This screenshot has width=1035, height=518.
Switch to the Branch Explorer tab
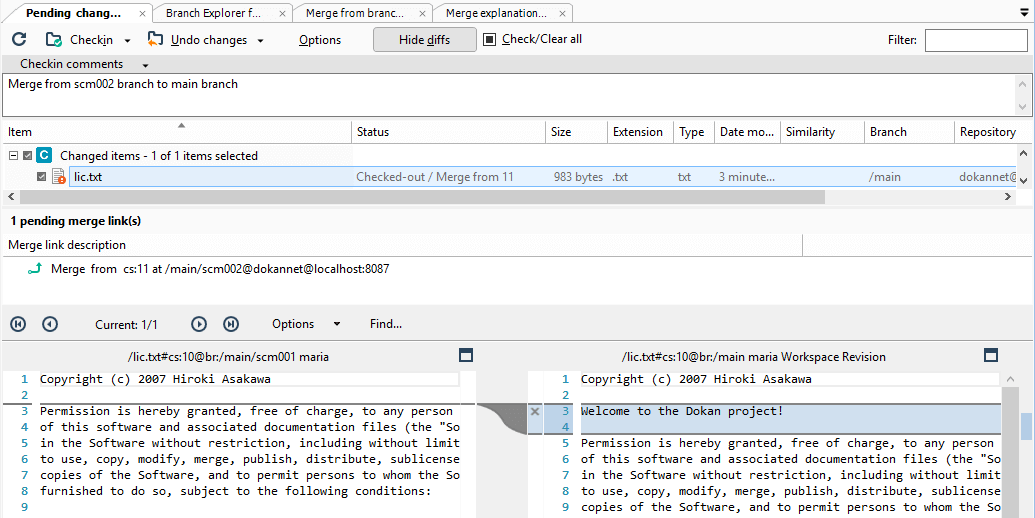pos(213,13)
